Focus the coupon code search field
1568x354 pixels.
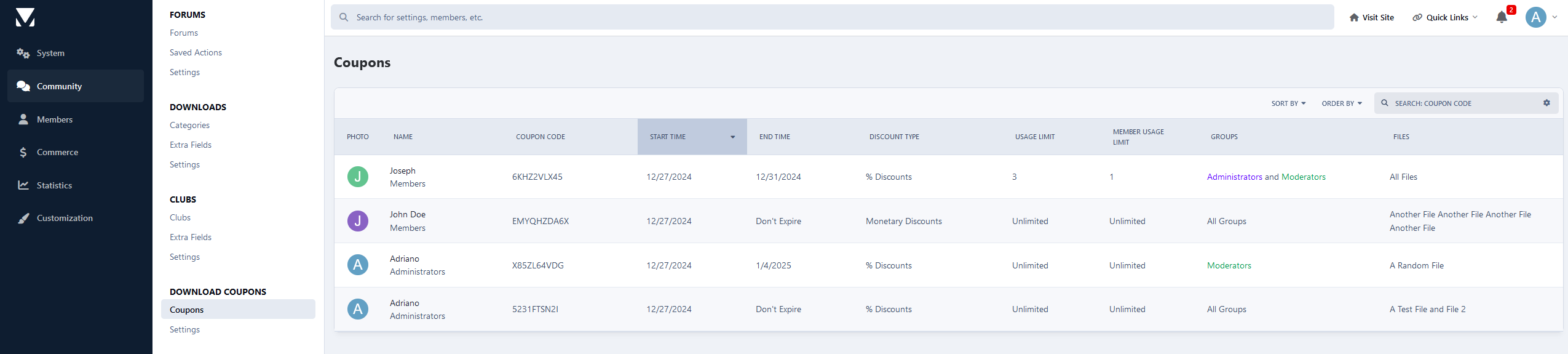click(1466, 103)
